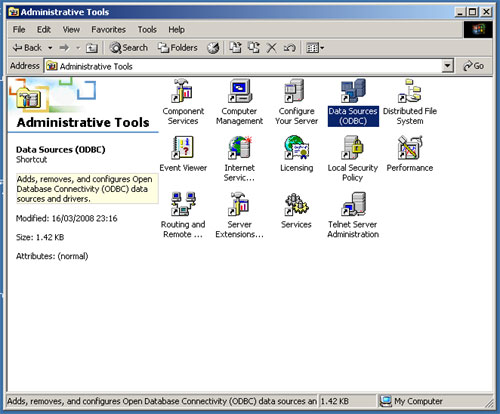Open the Performance monitor icon
The width and height of the screenshot is (500, 414).
point(409,147)
